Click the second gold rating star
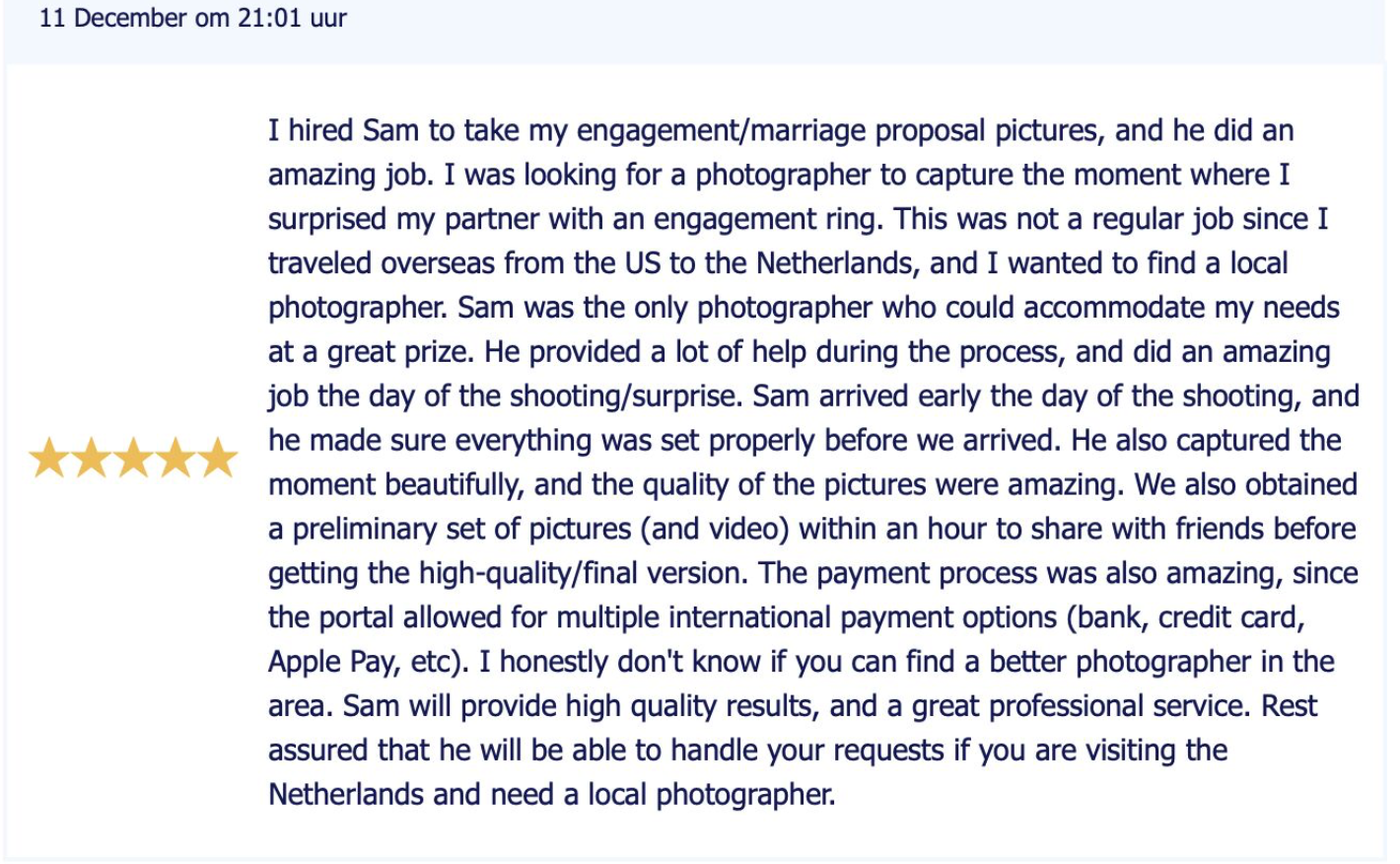This screenshot has height=864, width=1400. pos(92,459)
